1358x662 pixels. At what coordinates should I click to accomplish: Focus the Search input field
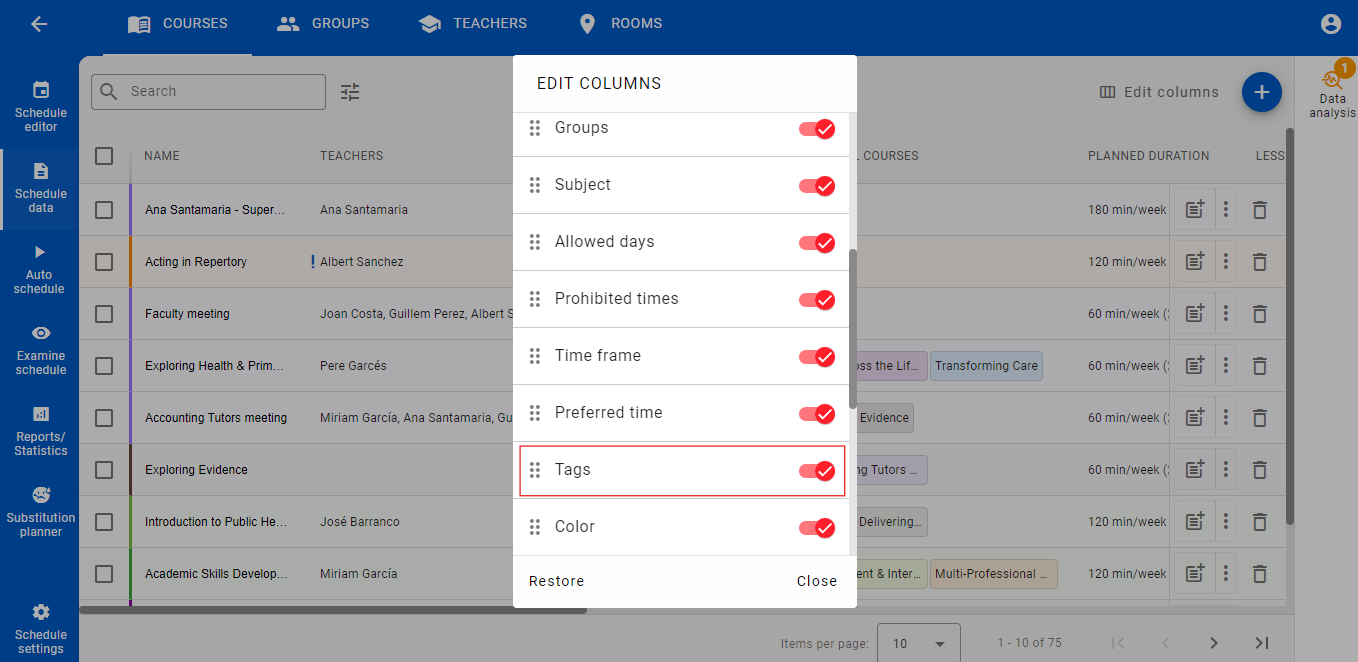pyautogui.click(x=208, y=92)
